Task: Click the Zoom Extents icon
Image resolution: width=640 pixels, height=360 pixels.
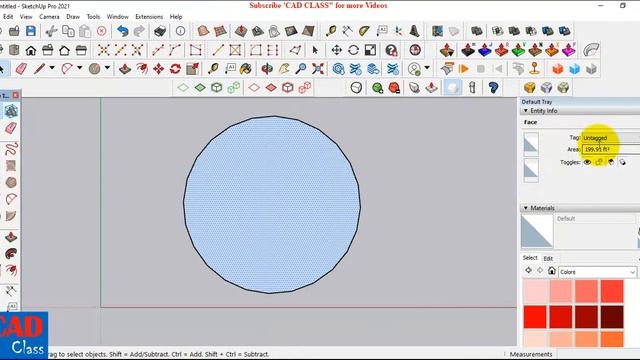Action: 318,69
